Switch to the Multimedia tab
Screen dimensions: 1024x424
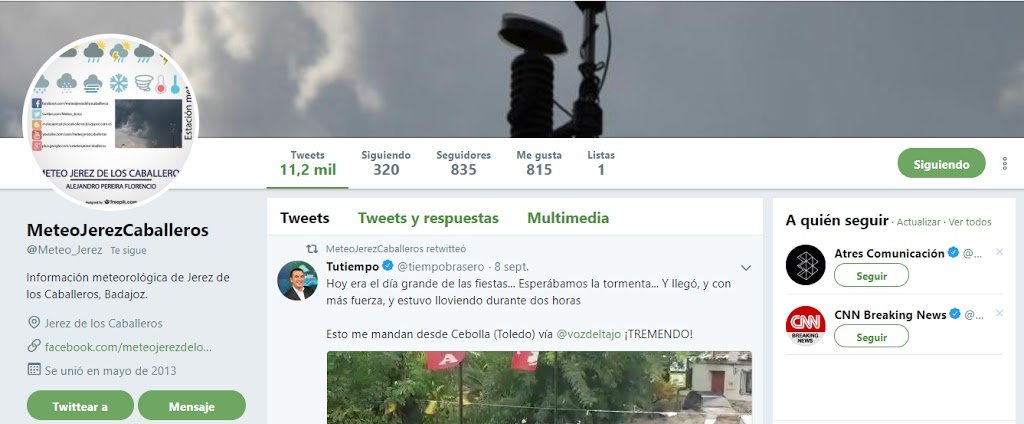click(x=568, y=218)
